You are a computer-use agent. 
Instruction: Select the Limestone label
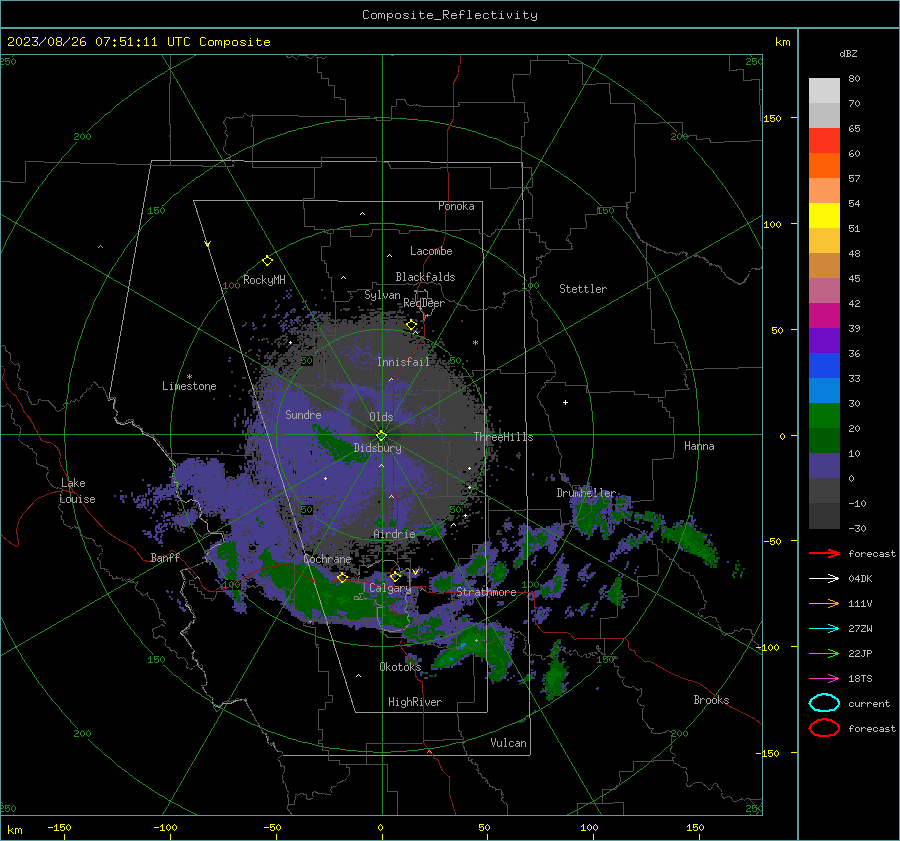tap(189, 386)
